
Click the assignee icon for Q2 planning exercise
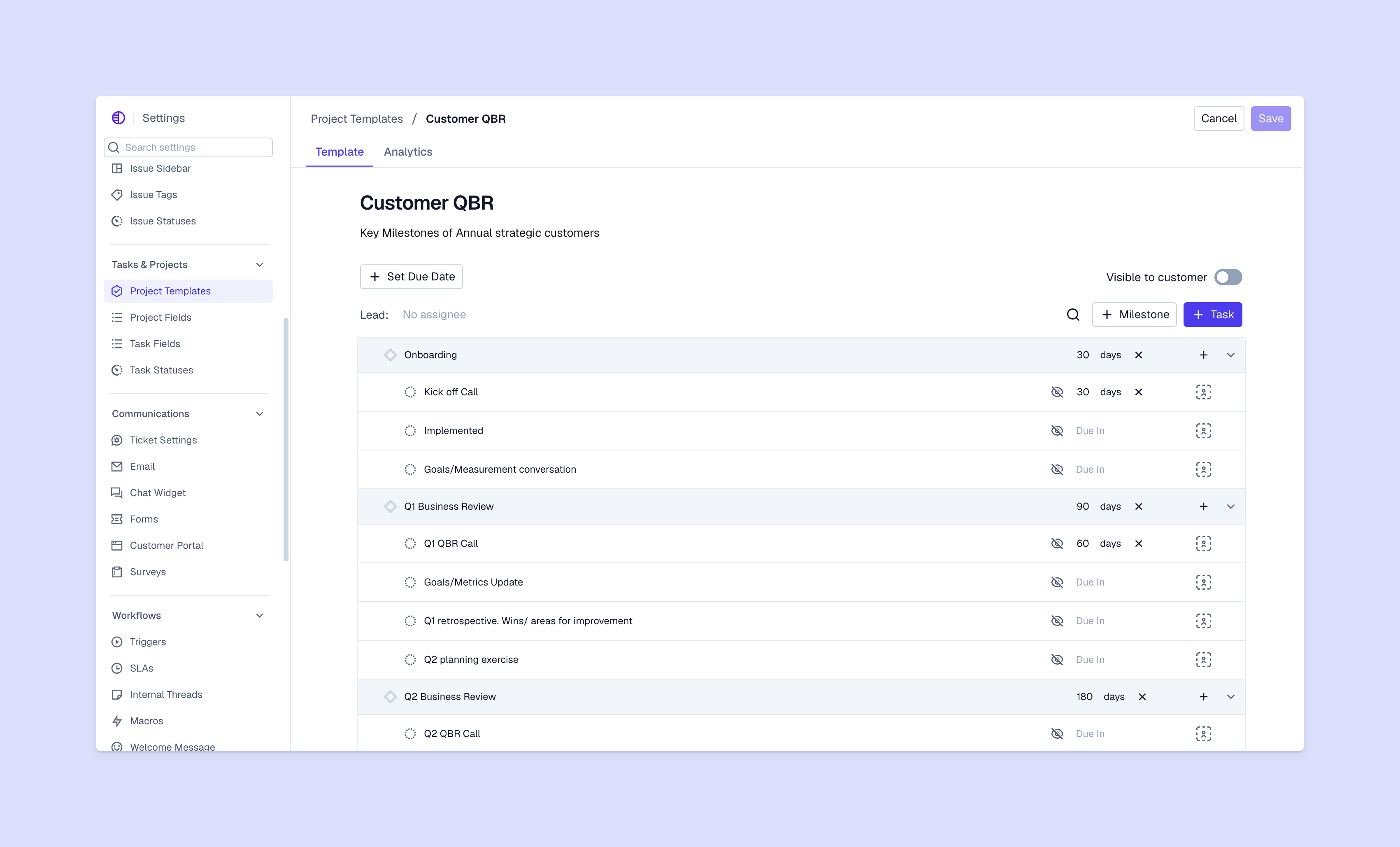(x=1203, y=659)
